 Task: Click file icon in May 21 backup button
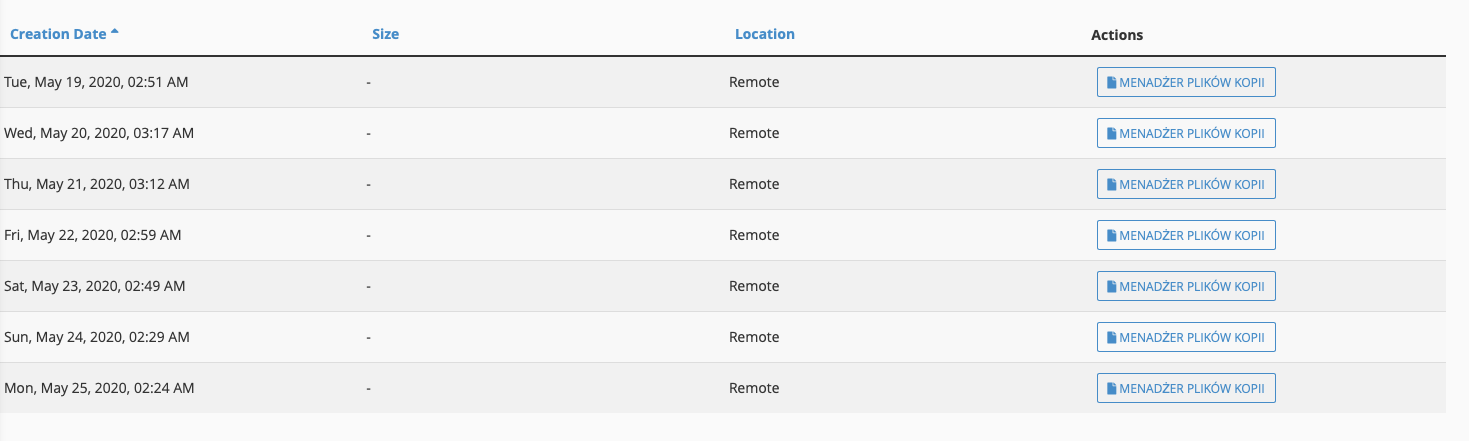1111,185
